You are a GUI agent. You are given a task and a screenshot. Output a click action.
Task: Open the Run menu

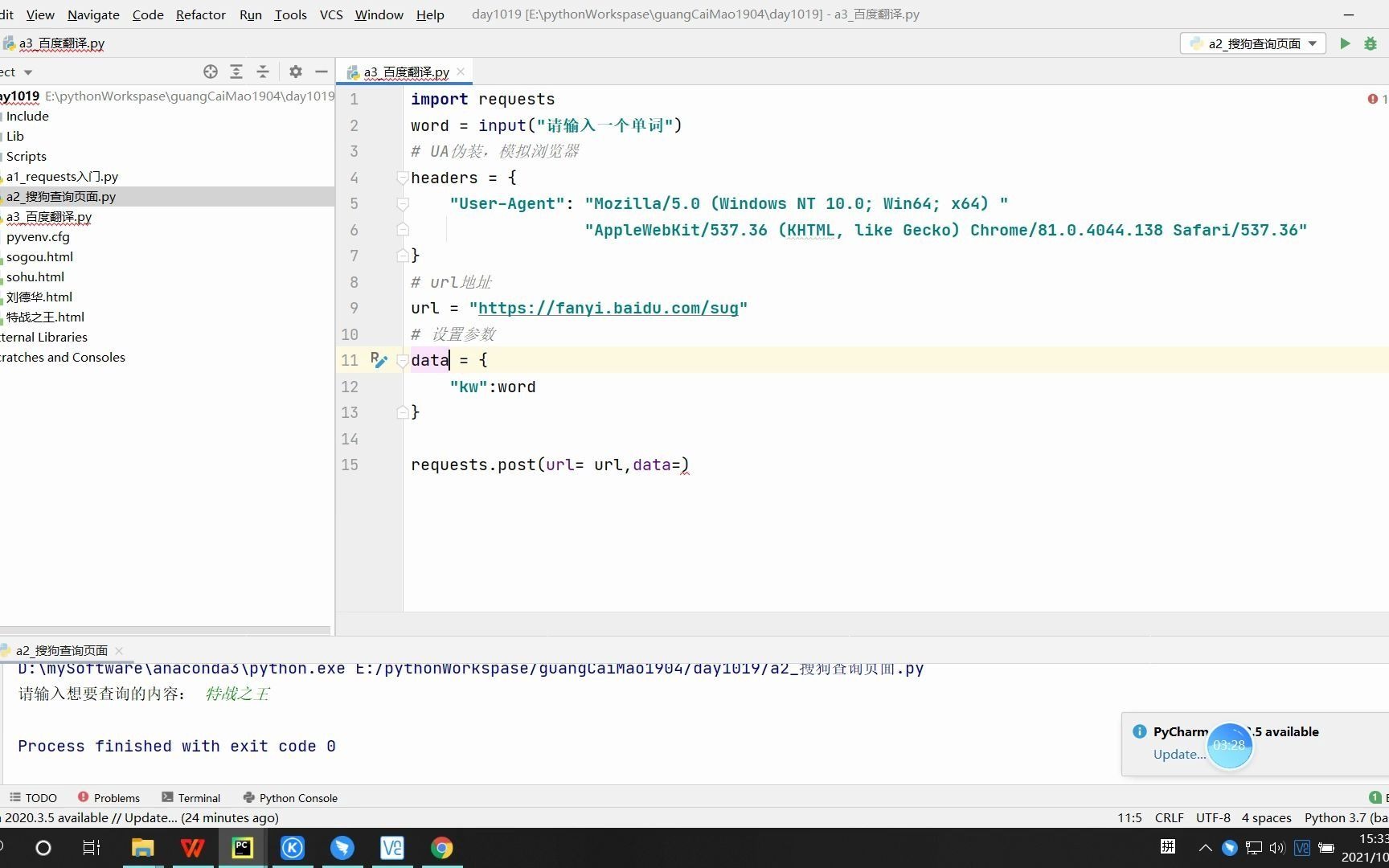point(251,14)
